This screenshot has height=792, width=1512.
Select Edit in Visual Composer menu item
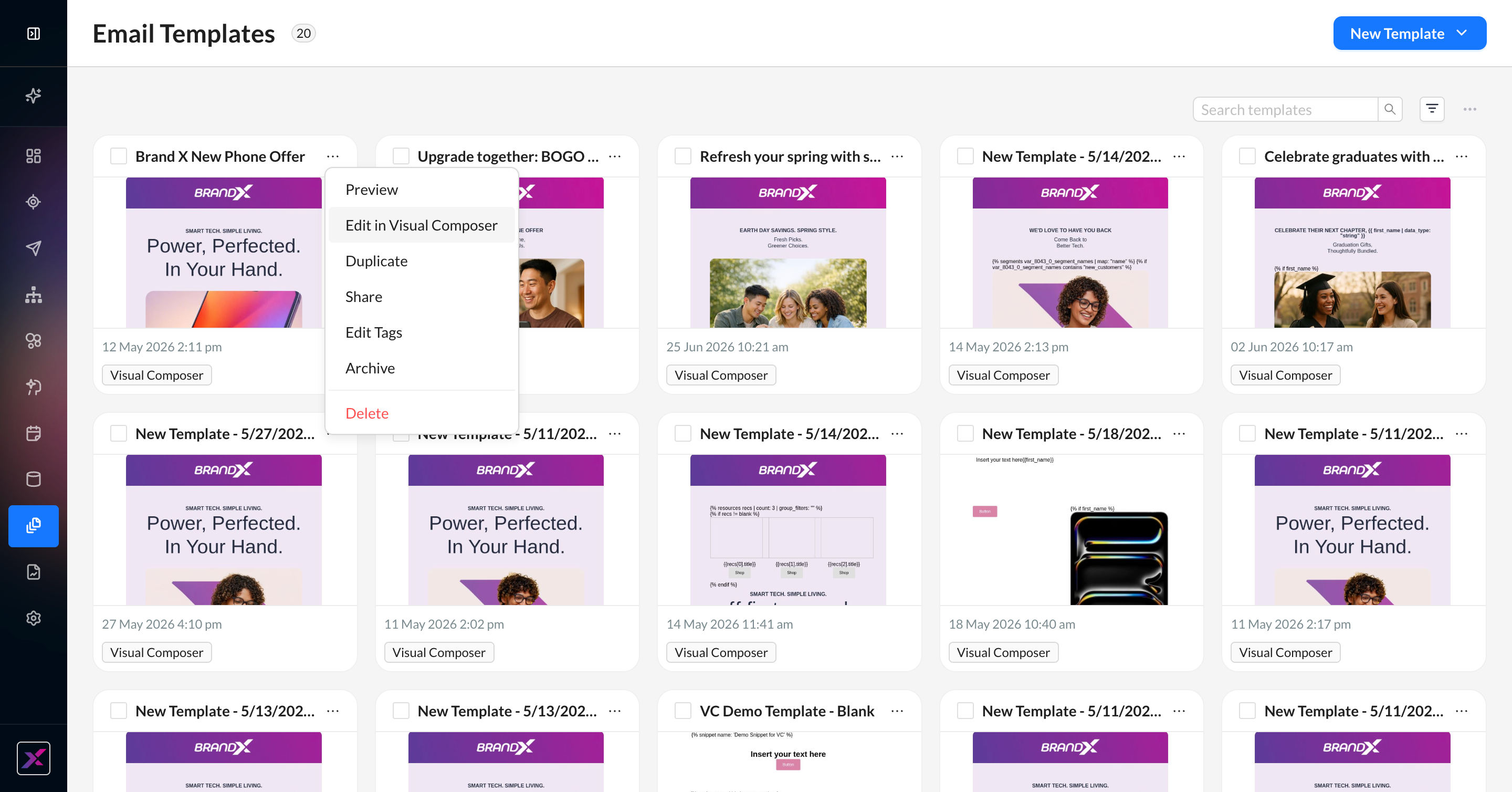point(422,225)
